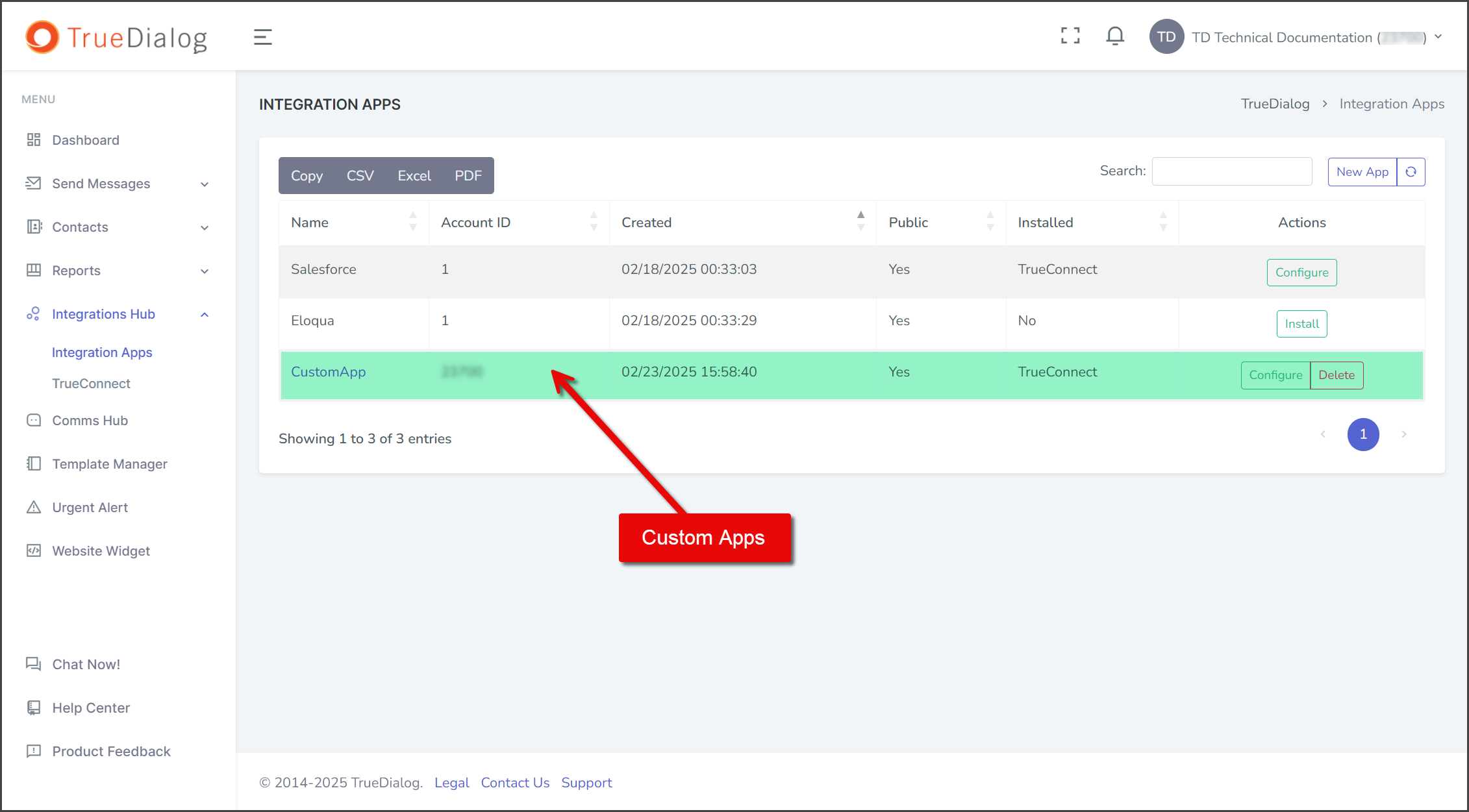Click the TD user avatar
This screenshot has width=1469, height=812.
pyautogui.click(x=1166, y=37)
